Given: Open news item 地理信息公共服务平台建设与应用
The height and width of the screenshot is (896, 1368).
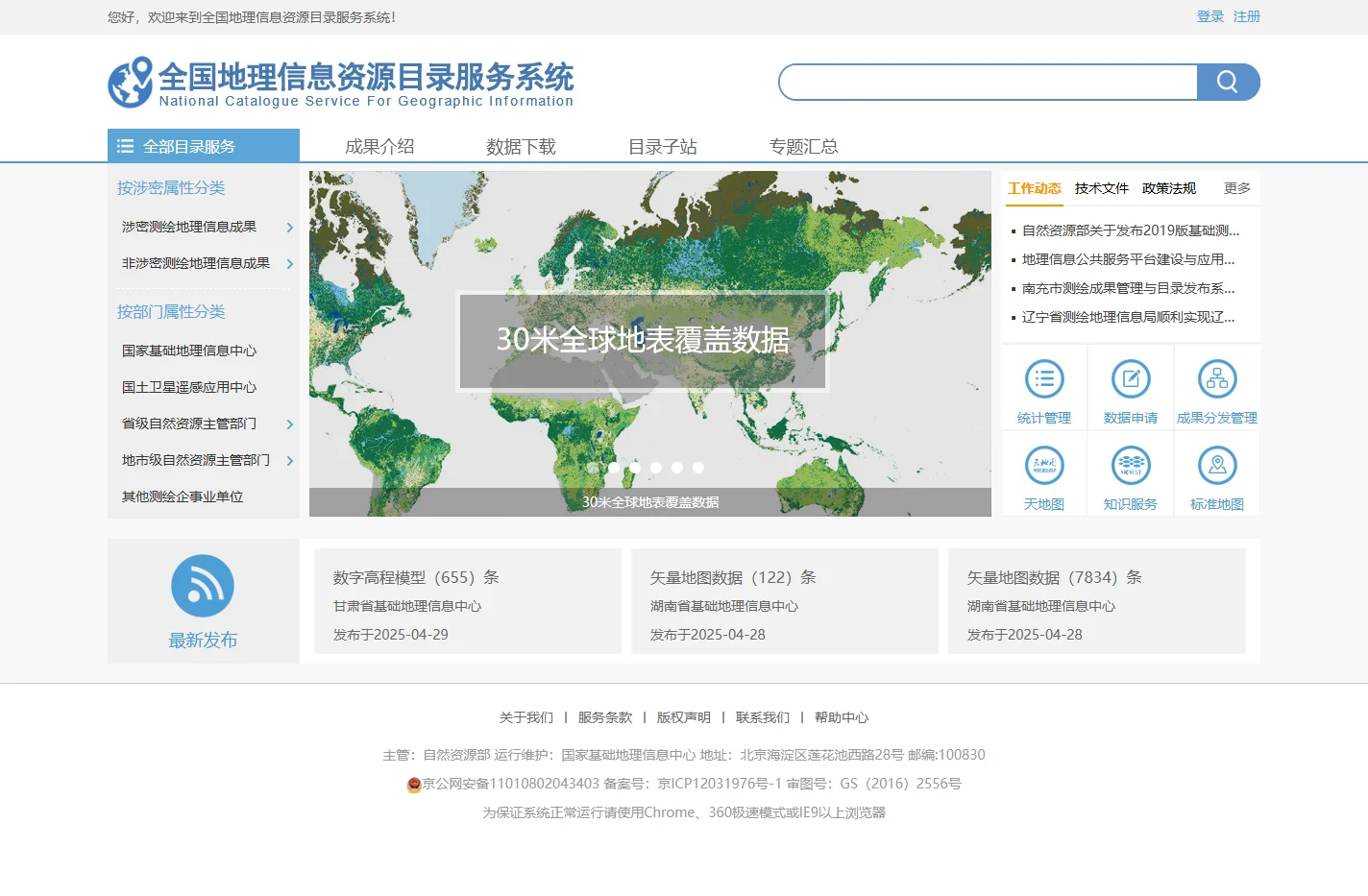Looking at the screenshot, I should (x=1129, y=259).
